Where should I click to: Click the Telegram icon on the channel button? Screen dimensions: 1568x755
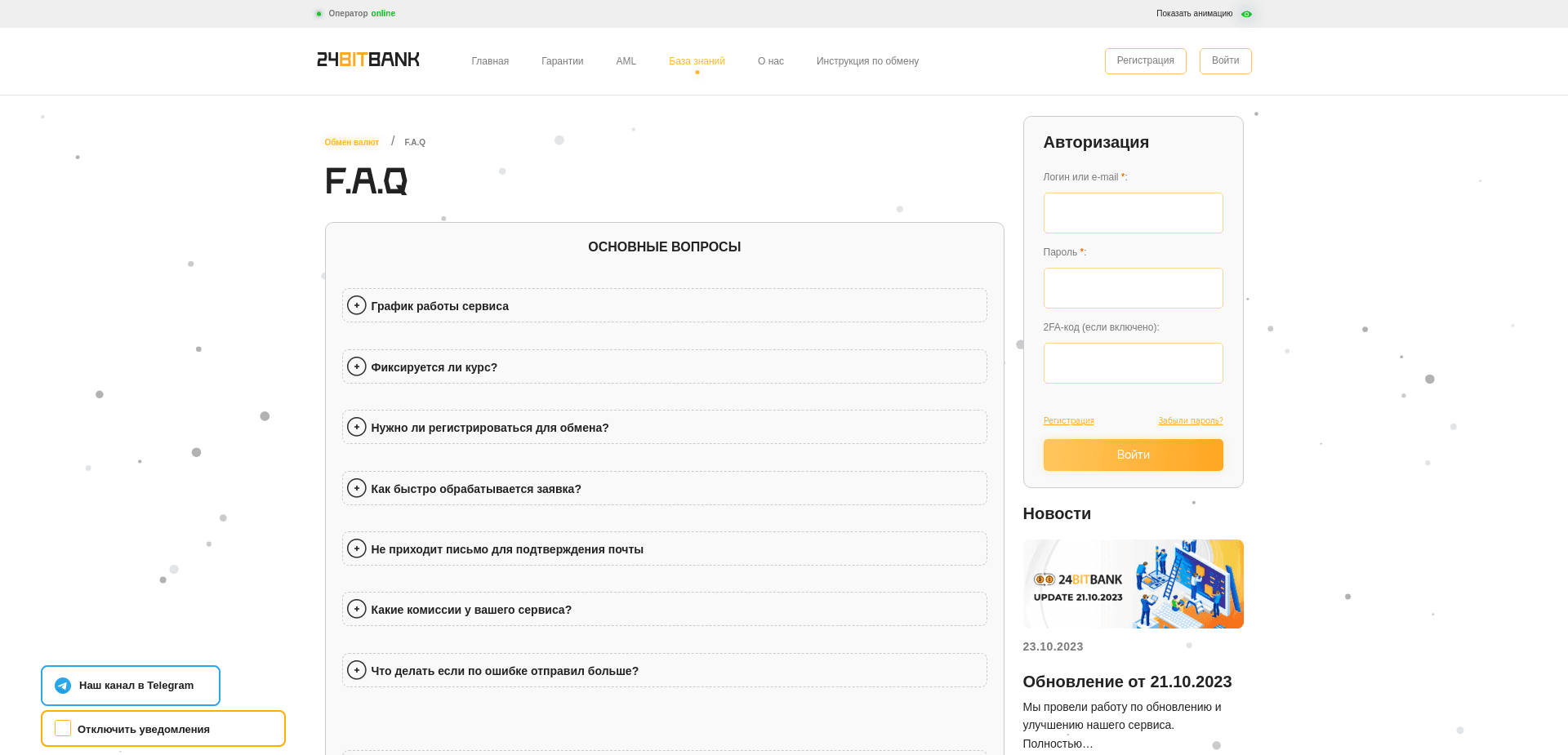[x=63, y=686]
